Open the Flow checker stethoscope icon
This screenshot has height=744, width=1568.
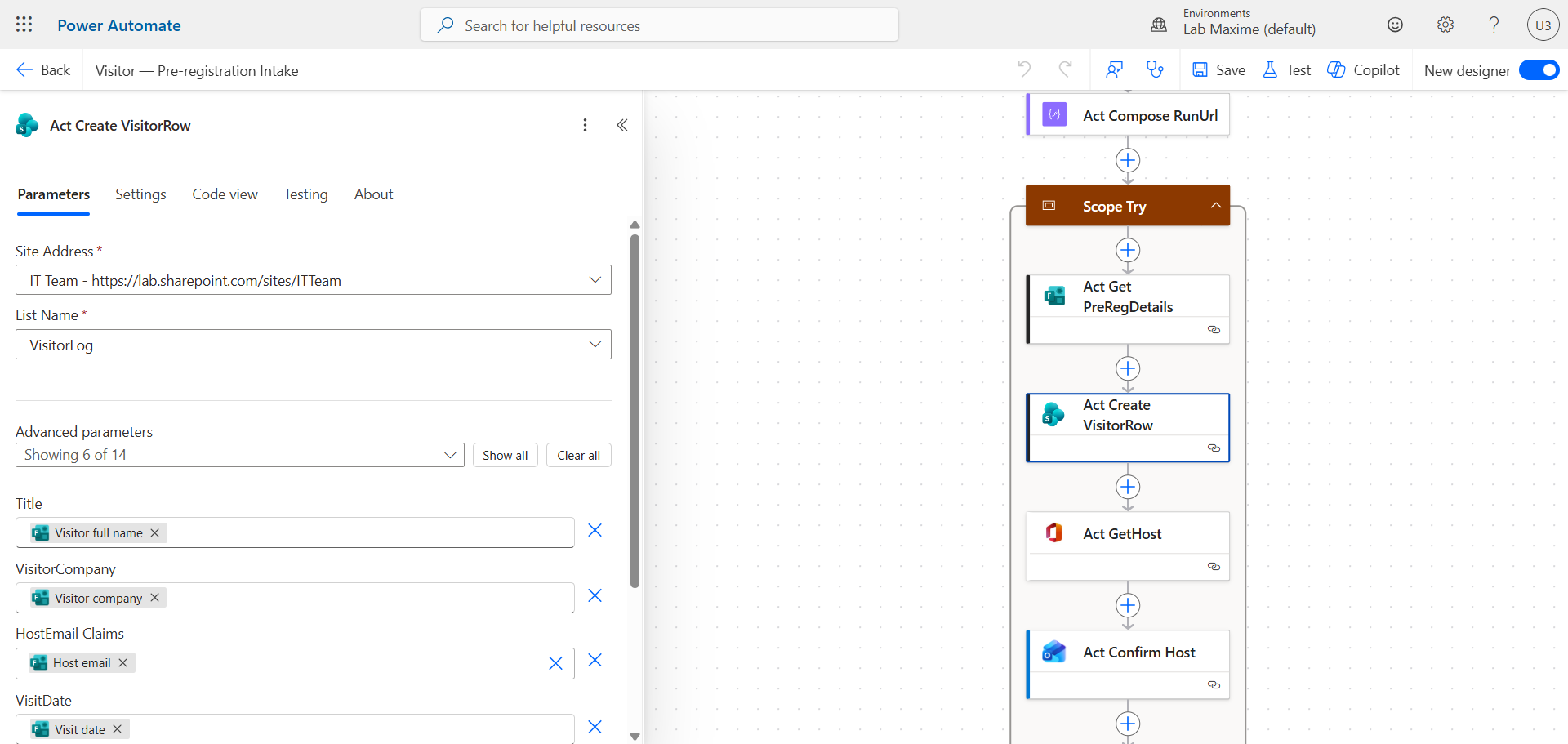(1155, 69)
